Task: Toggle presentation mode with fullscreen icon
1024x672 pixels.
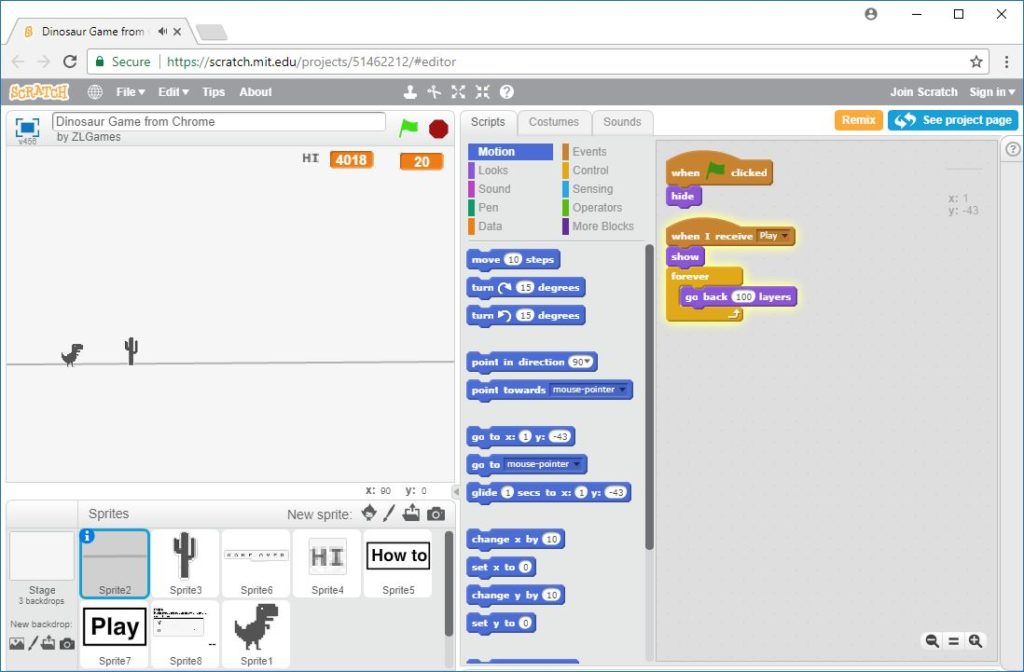Action: [x=26, y=125]
